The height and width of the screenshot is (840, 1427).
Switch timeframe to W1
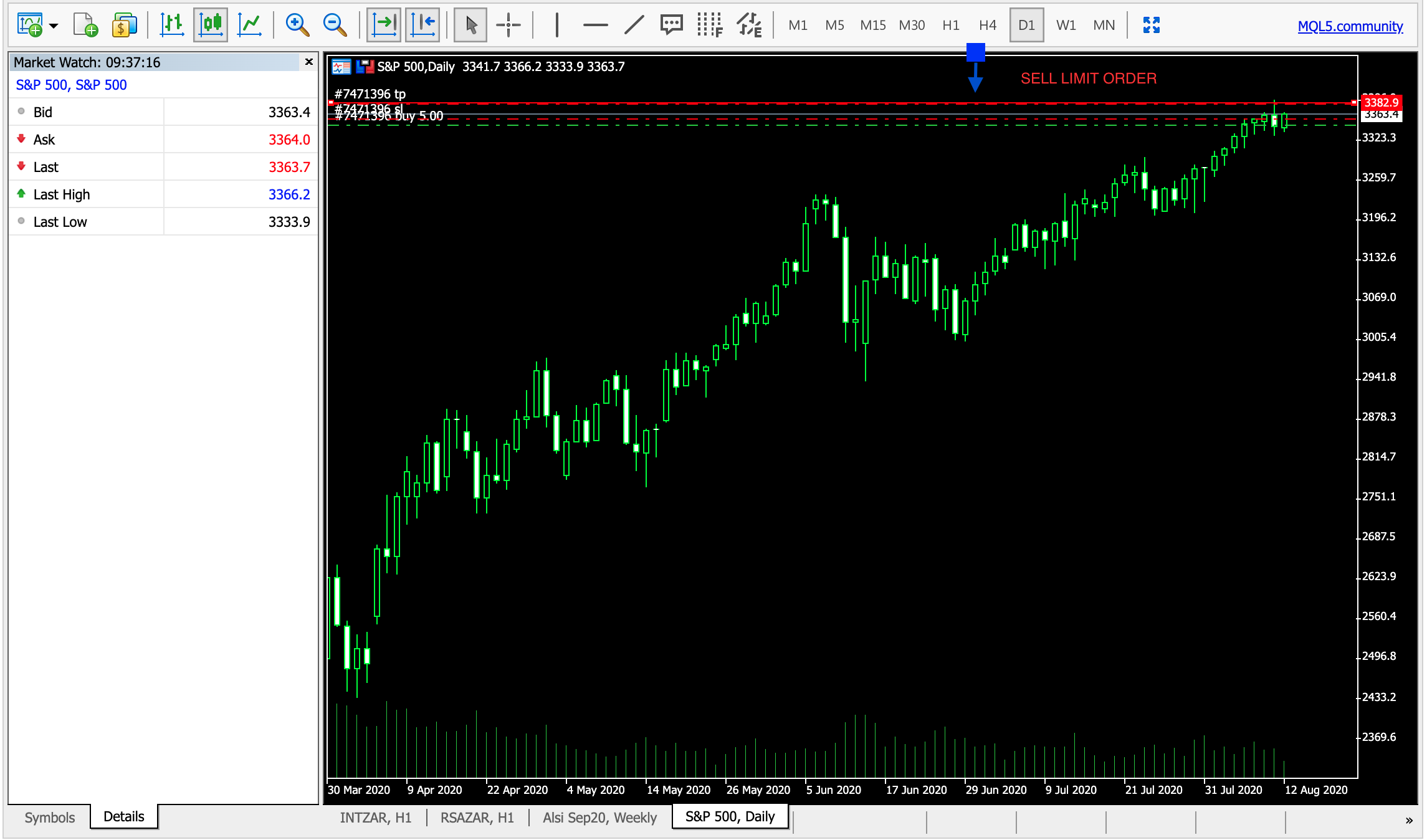(x=1066, y=26)
